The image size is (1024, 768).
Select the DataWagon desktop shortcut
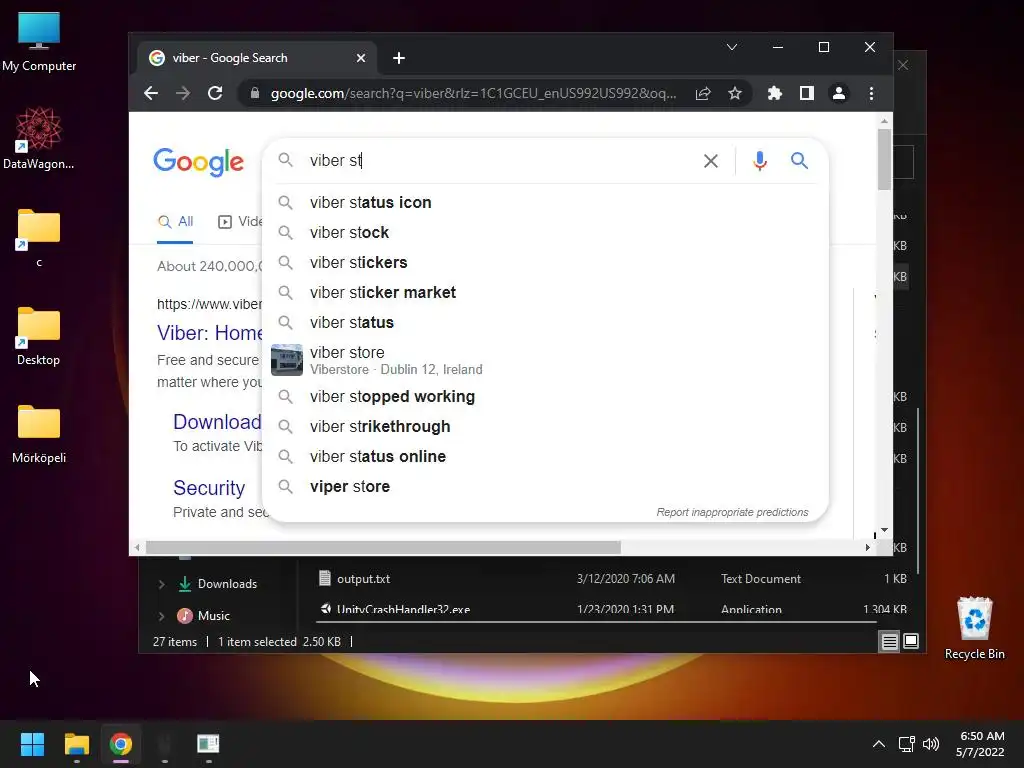pos(39,138)
